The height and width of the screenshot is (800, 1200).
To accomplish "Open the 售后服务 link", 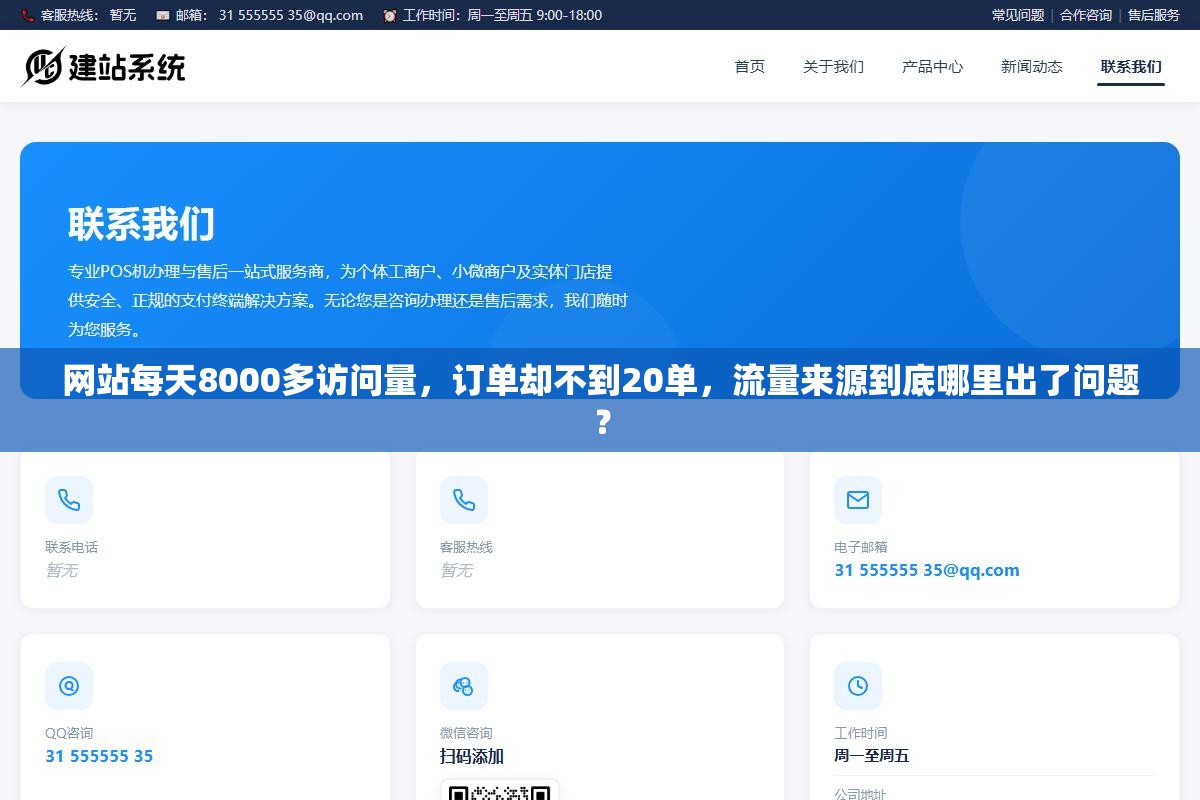I will click(x=1154, y=15).
